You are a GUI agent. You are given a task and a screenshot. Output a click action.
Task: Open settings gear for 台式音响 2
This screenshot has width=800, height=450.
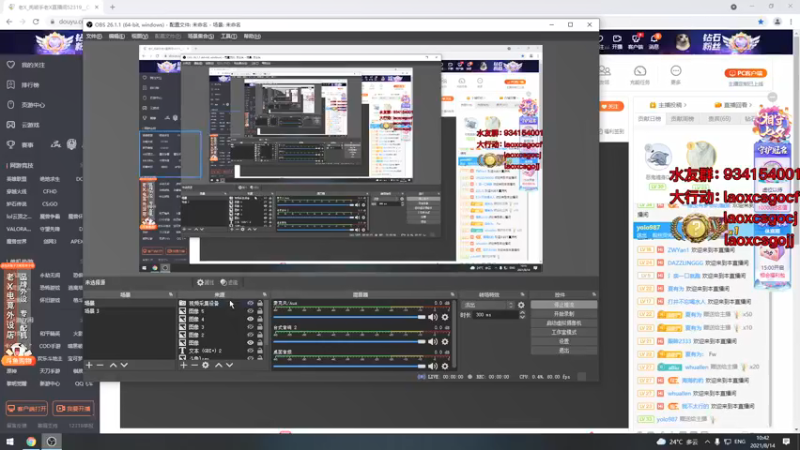click(x=445, y=341)
